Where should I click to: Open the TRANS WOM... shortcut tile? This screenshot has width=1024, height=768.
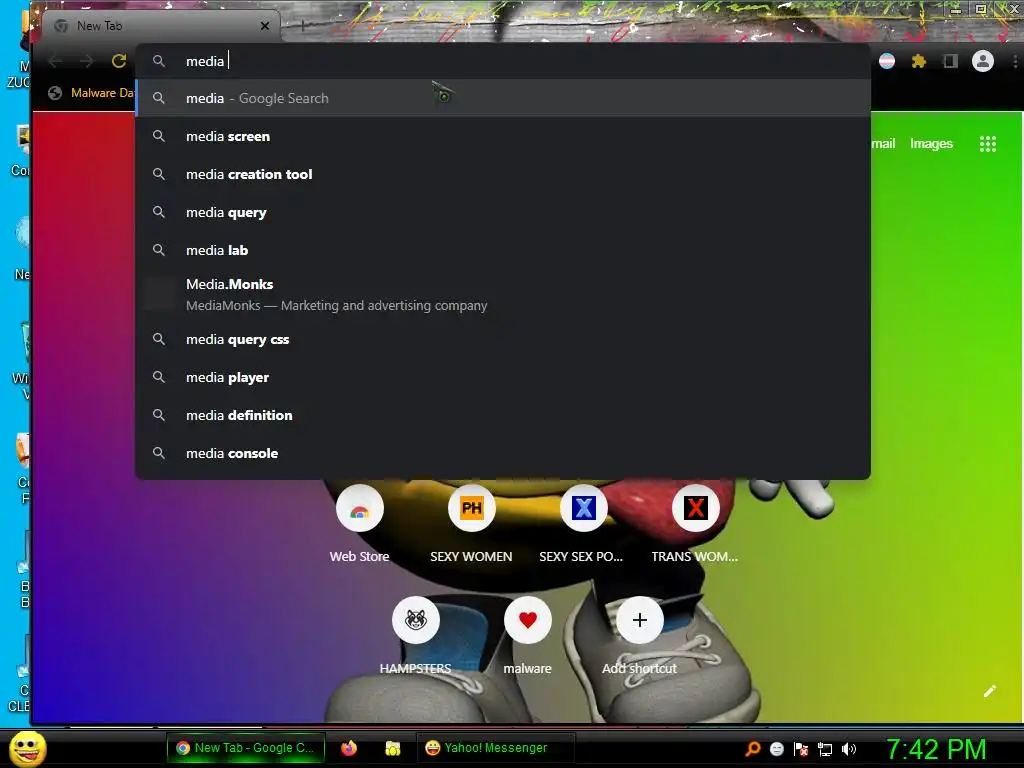(x=696, y=524)
